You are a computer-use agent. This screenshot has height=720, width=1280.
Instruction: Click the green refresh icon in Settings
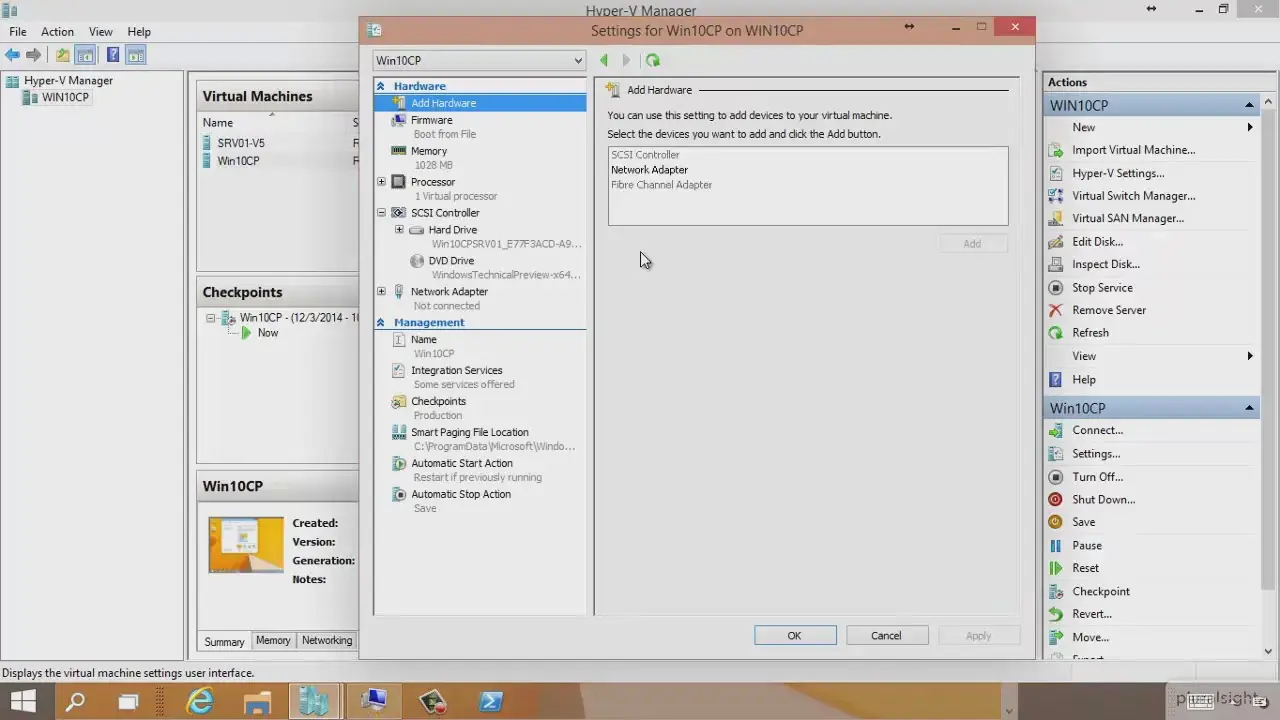click(x=653, y=61)
